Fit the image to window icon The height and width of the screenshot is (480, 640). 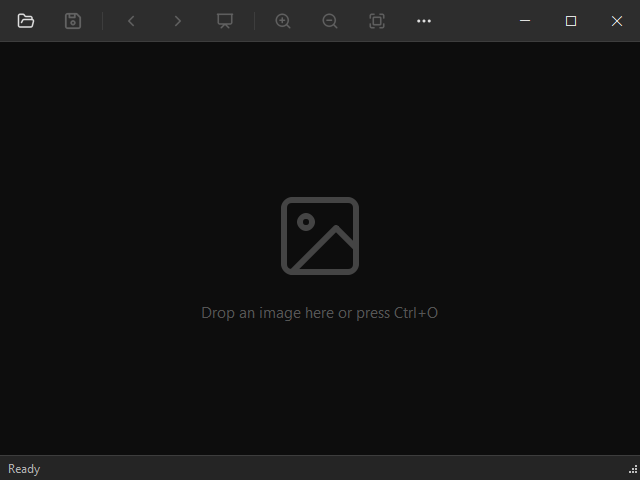[377, 21]
